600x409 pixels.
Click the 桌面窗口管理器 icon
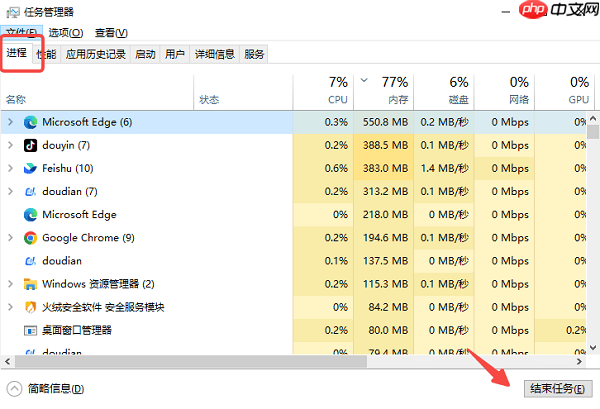point(30,330)
